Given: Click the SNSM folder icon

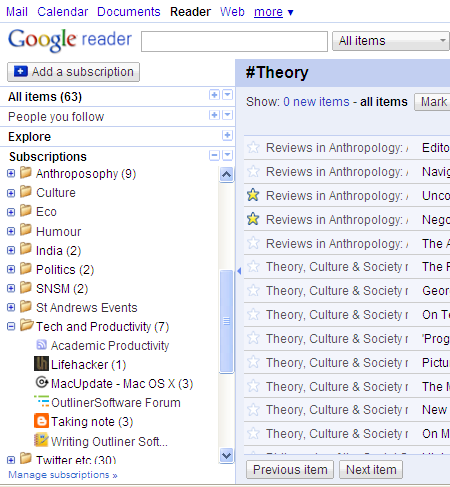Looking at the screenshot, I should 26,287.
